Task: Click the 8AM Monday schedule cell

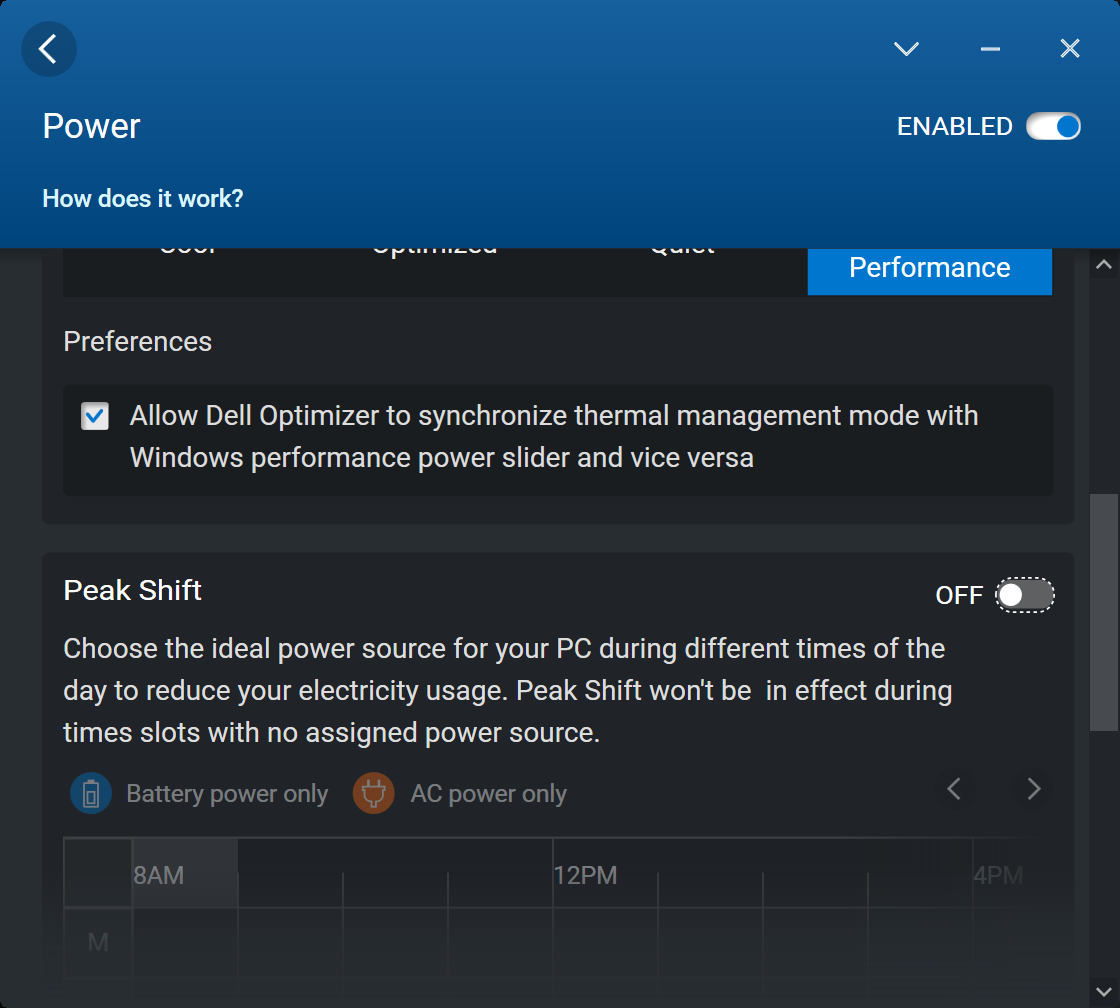Action: point(184,942)
